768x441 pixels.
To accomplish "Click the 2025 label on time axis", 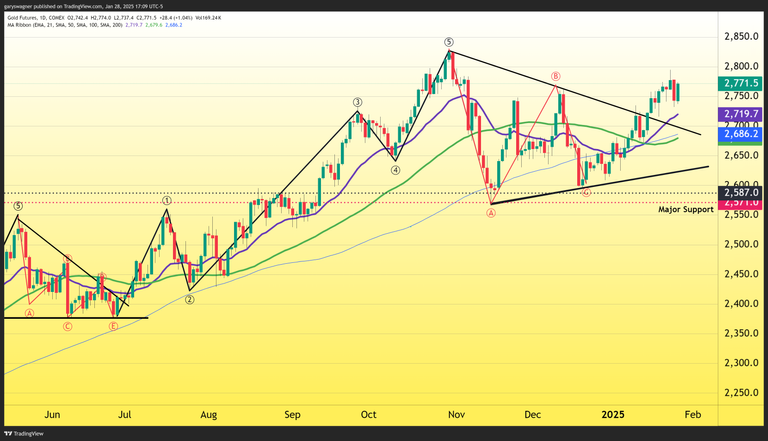I will click(x=612, y=412).
